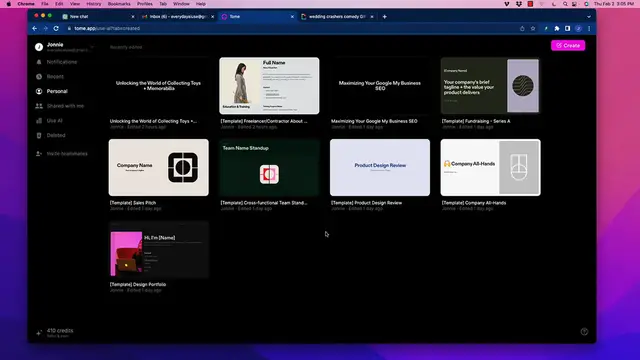Image resolution: width=640 pixels, height=360 pixels.
Task: Switch to the wedding crashers comedy tab
Action: (337, 17)
